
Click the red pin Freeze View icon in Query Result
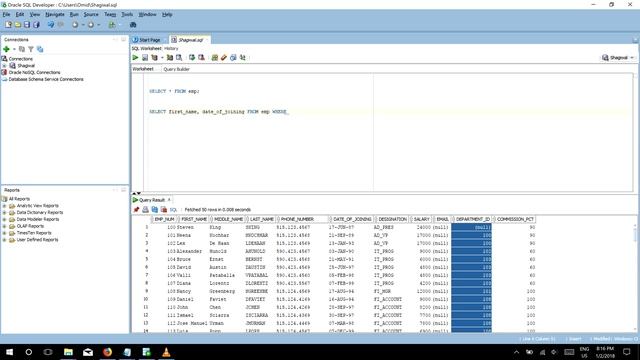click(136, 209)
